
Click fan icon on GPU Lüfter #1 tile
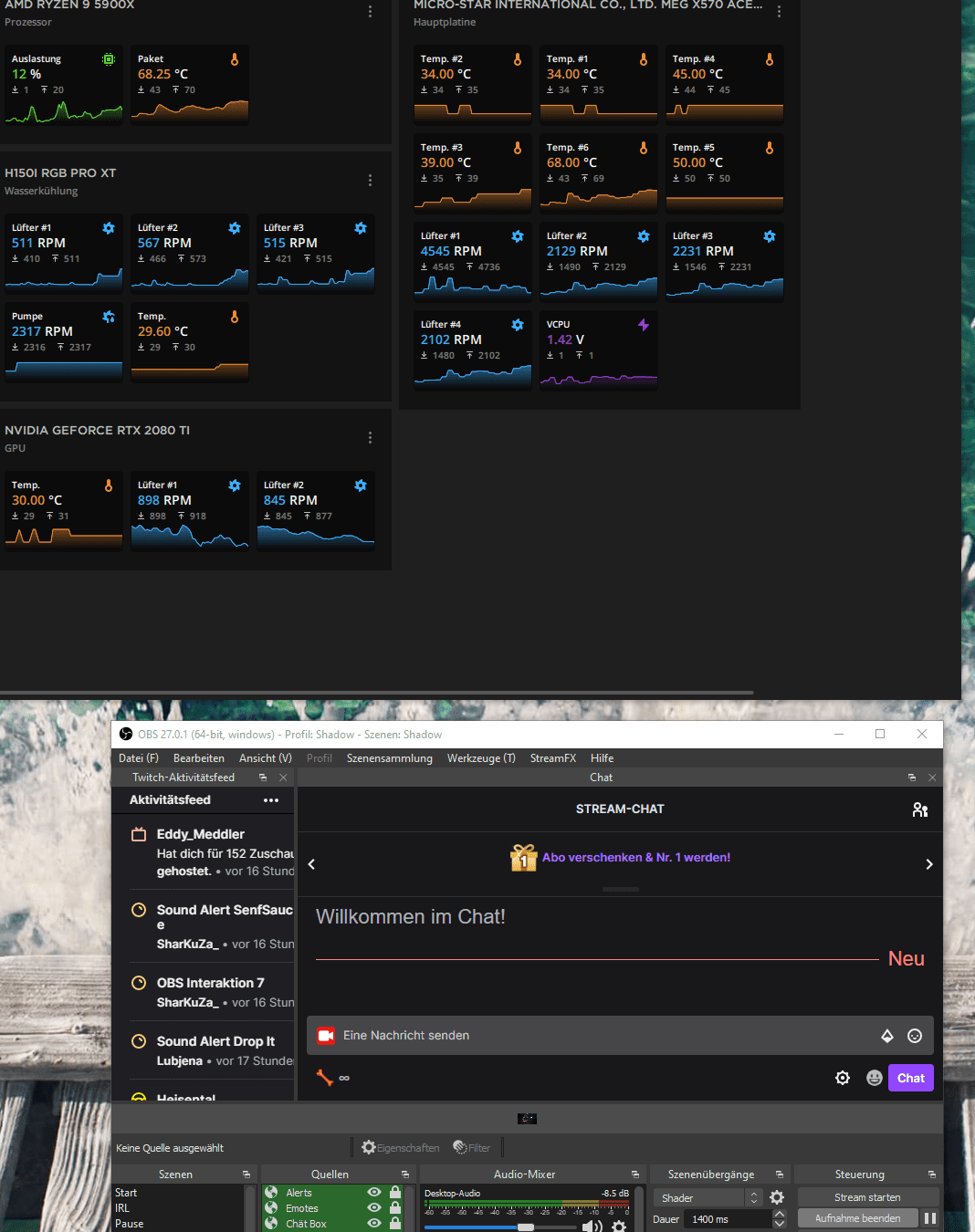click(x=235, y=485)
